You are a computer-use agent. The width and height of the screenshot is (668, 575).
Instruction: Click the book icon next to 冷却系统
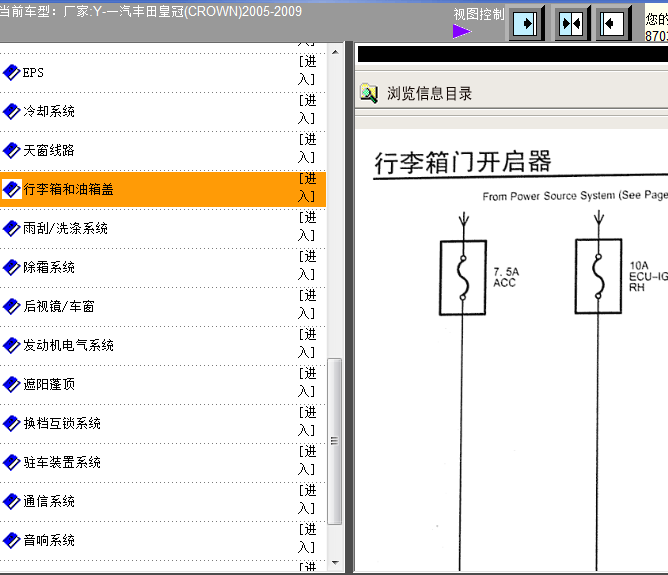11,111
